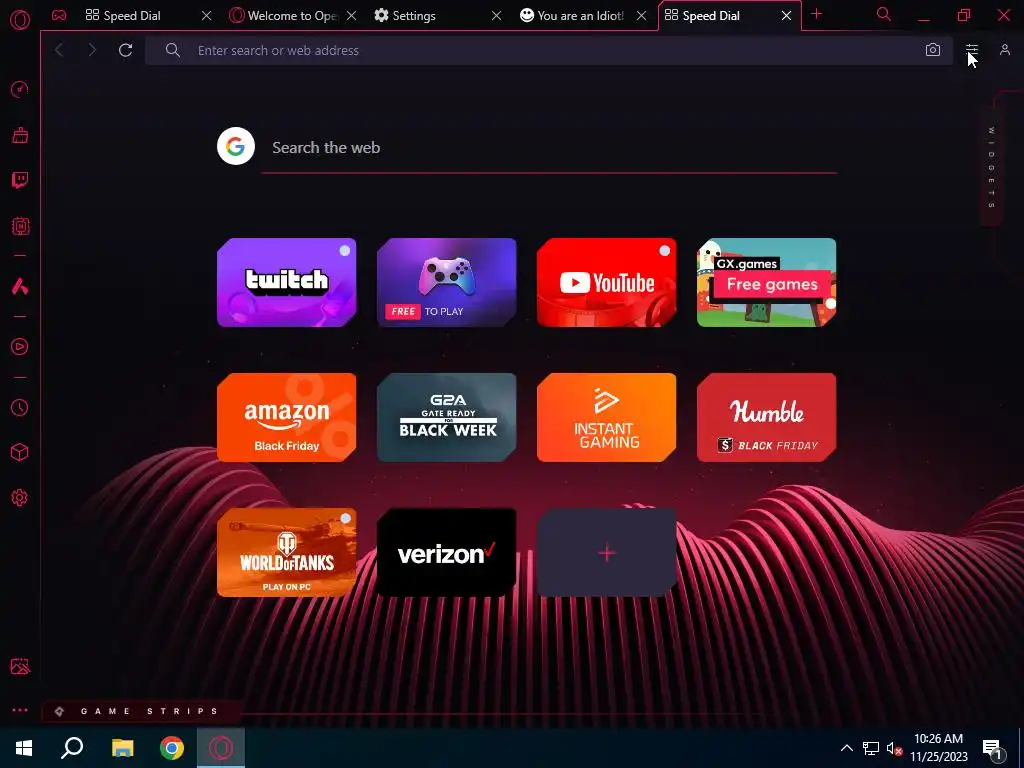Take a snapshot with camera icon
Image resolution: width=1024 pixels, height=768 pixels.
tap(933, 50)
